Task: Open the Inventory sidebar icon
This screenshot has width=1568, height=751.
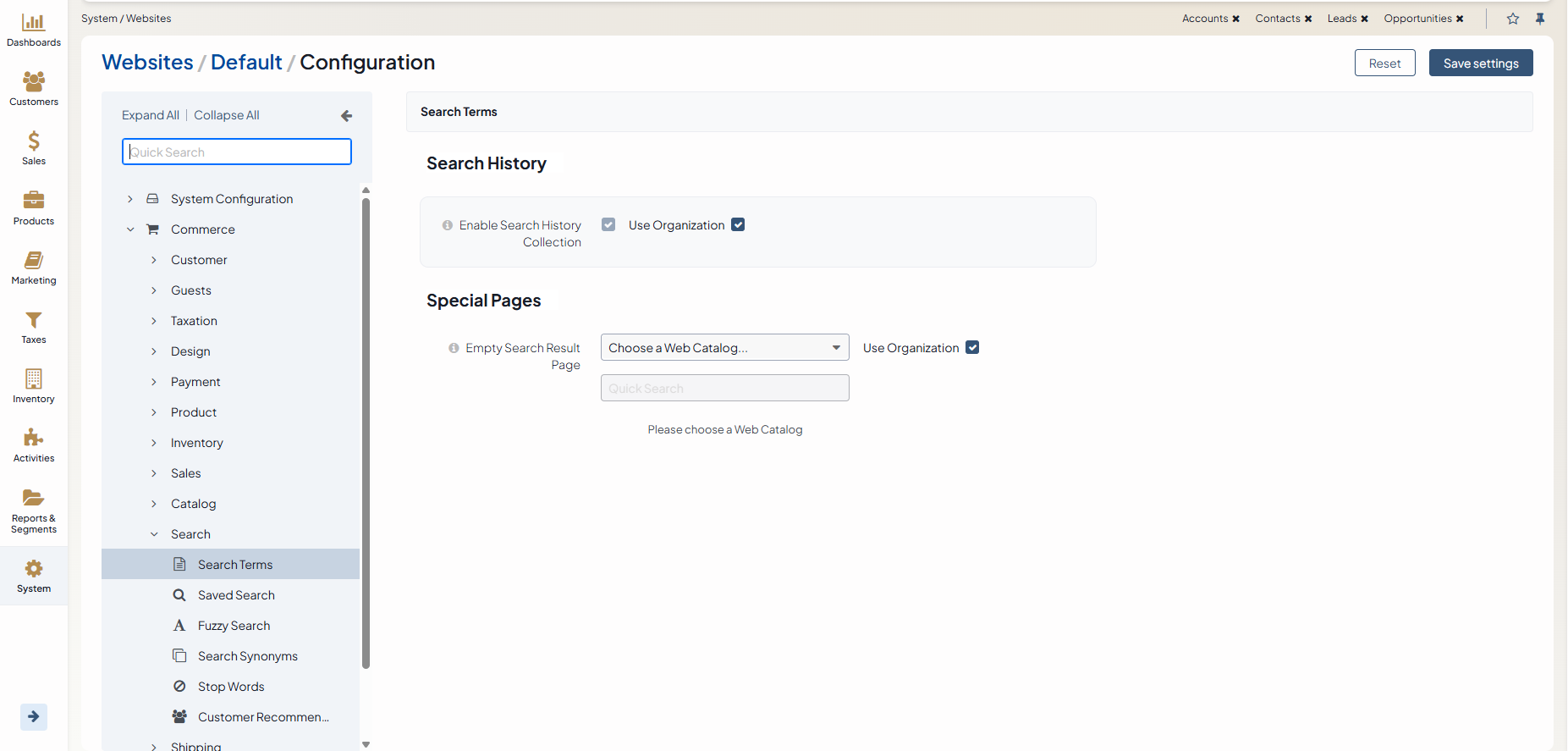Action: click(34, 386)
